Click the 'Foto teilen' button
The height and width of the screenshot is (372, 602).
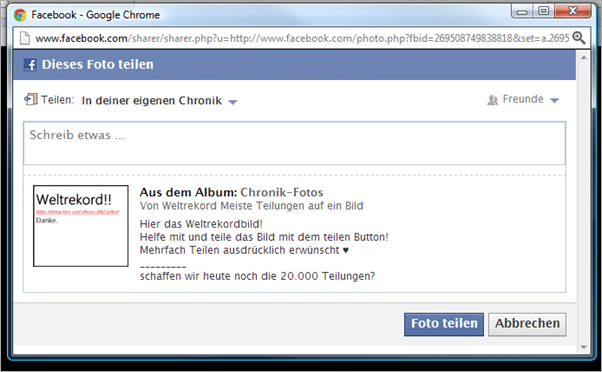444,324
